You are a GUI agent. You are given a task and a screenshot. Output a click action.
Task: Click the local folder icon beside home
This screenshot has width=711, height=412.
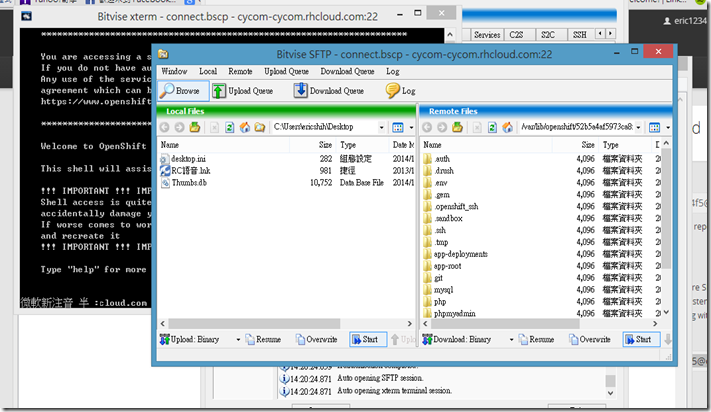tap(260, 127)
